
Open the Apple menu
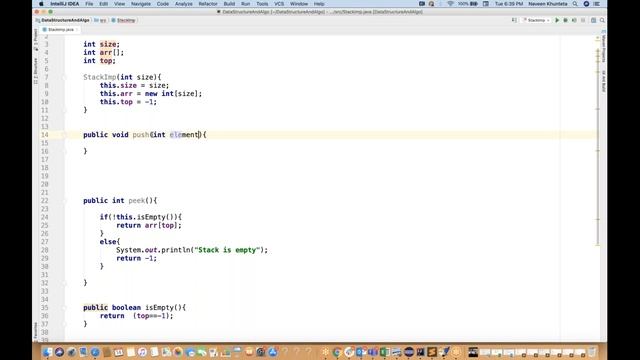(x=41, y=4)
